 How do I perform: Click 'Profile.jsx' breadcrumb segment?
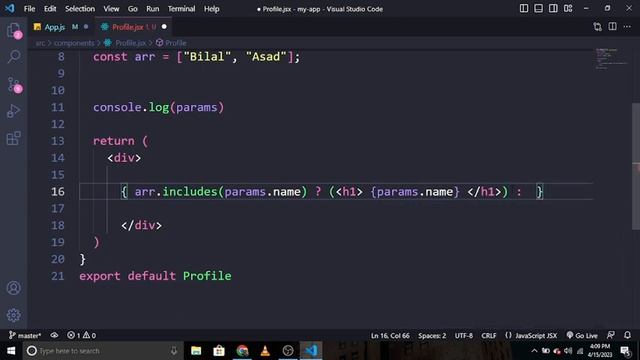(x=130, y=43)
